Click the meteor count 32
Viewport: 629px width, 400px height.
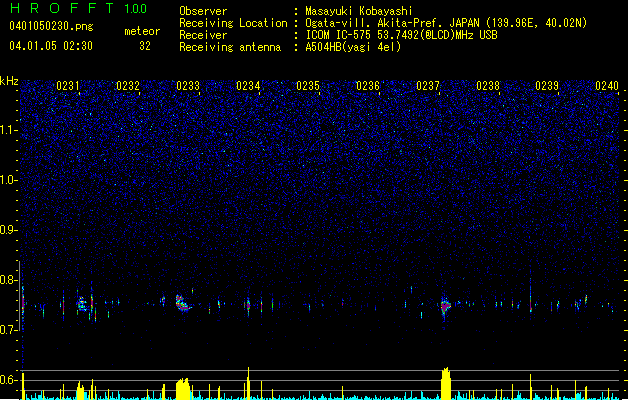click(145, 46)
